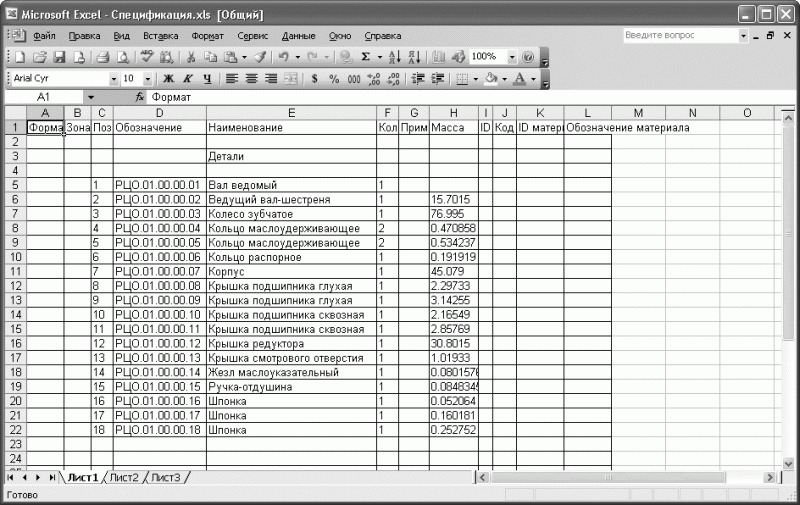Open the AutoSum dropdown arrow
The width and height of the screenshot is (800, 505).
pyautogui.click(x=380, y=57)
